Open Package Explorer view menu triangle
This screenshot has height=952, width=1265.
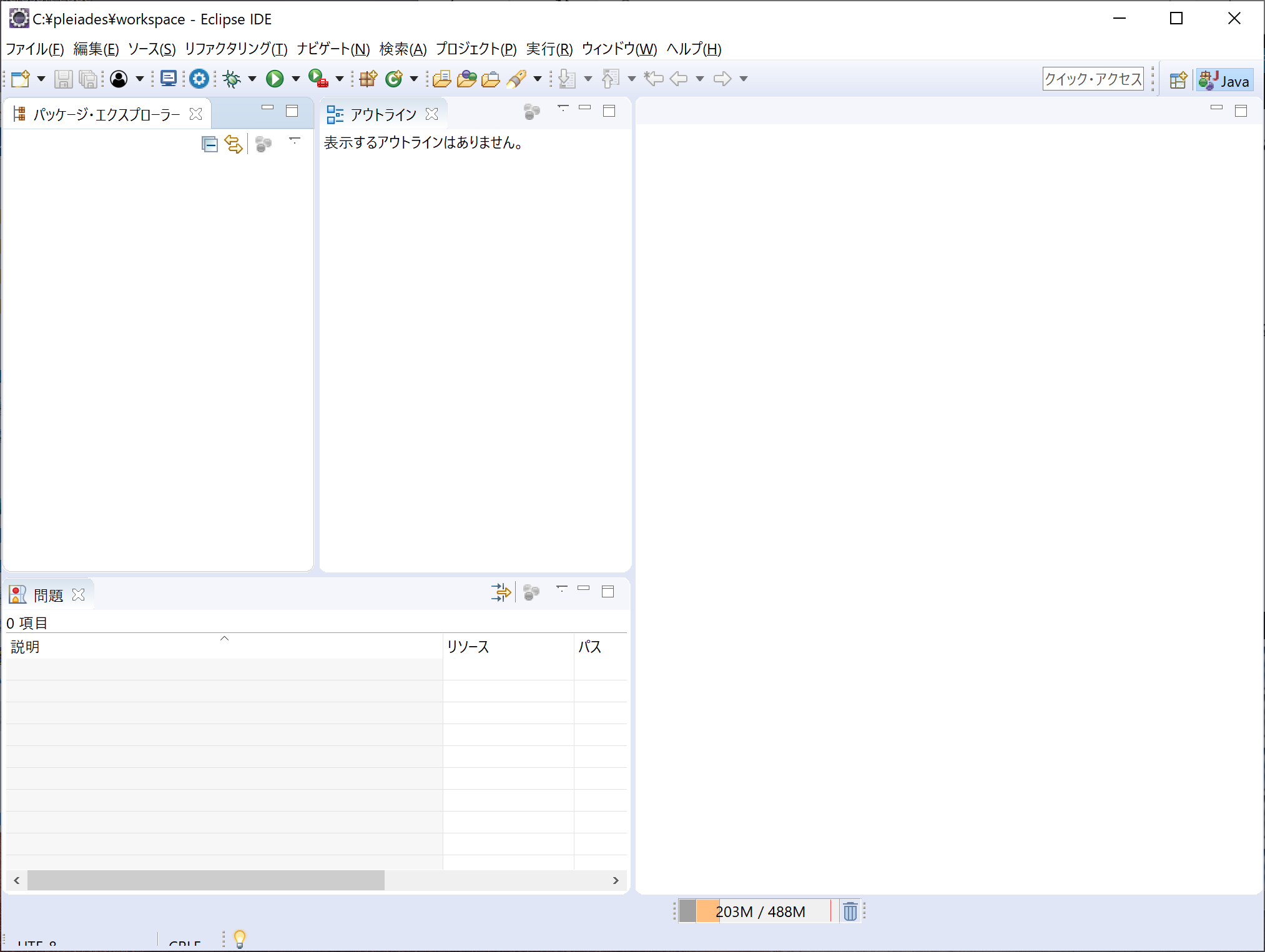pyautogui.click(x=295, y=141)
